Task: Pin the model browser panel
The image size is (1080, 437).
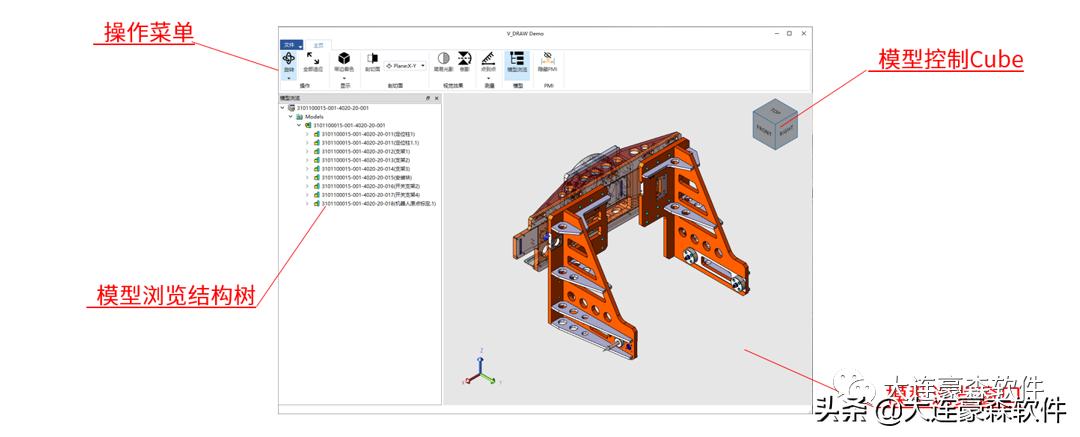Action: pos(427,98)
